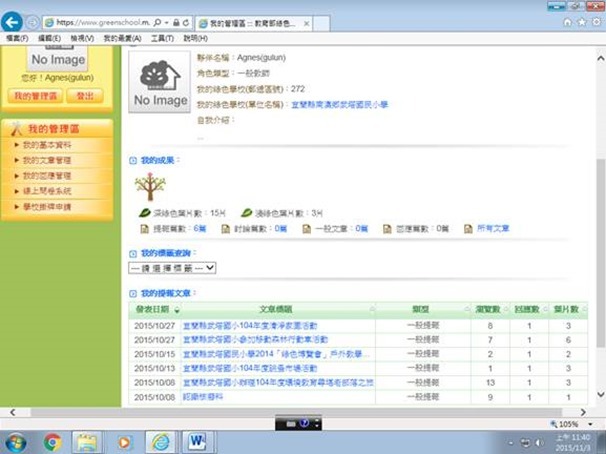Click the tree achievement icon
606x454 pixels.
[150, 187]
